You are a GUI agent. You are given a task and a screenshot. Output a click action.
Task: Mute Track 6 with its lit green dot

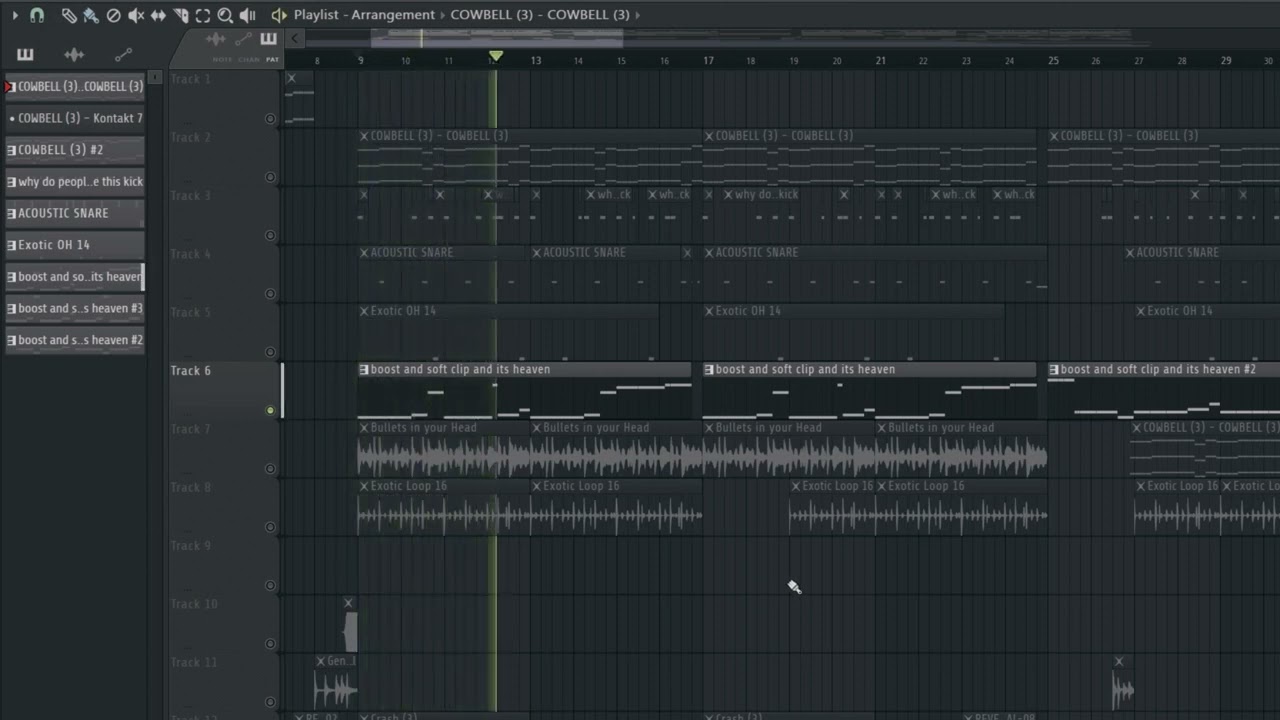coord(270,410)
